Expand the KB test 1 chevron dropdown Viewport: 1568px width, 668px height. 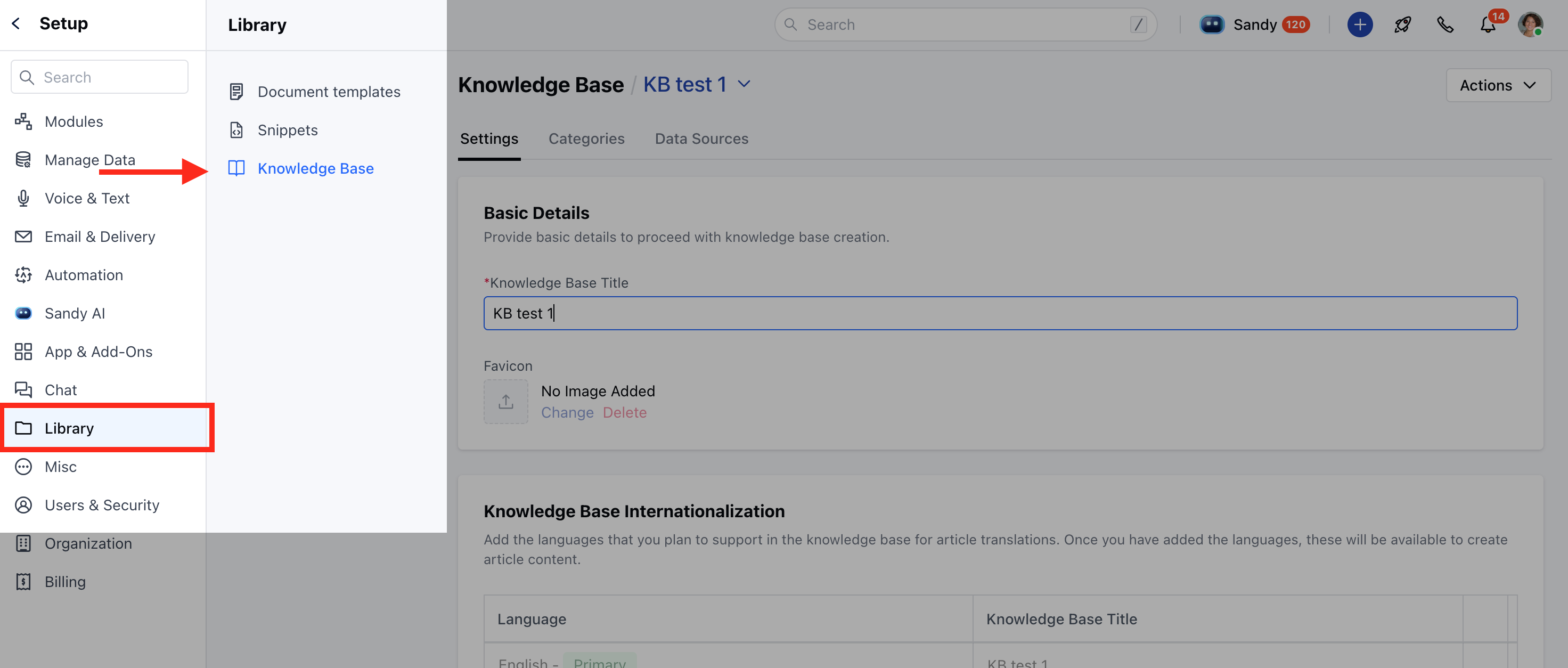pos(744,84)
